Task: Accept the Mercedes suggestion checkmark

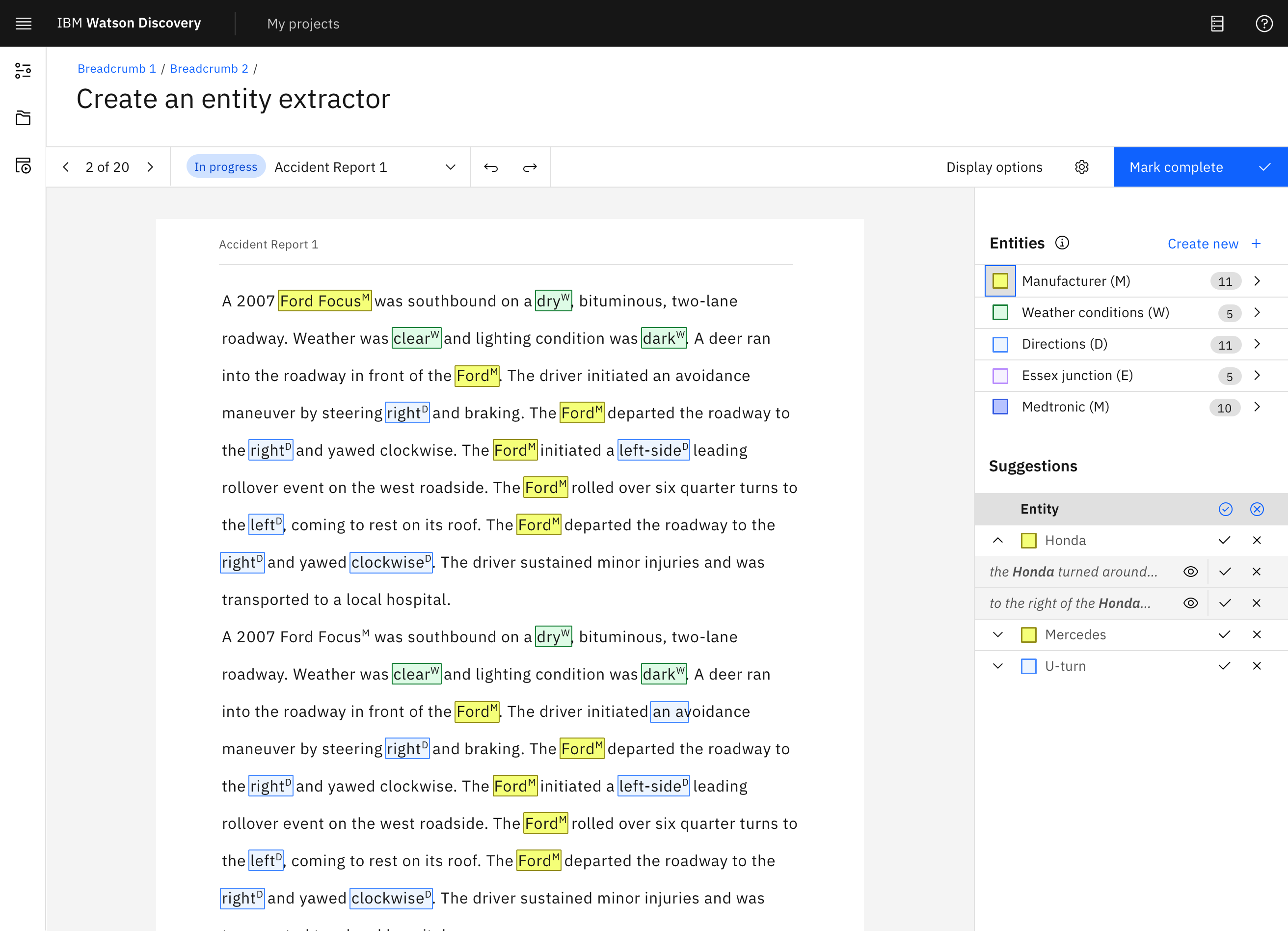Action: (1224, 634)
